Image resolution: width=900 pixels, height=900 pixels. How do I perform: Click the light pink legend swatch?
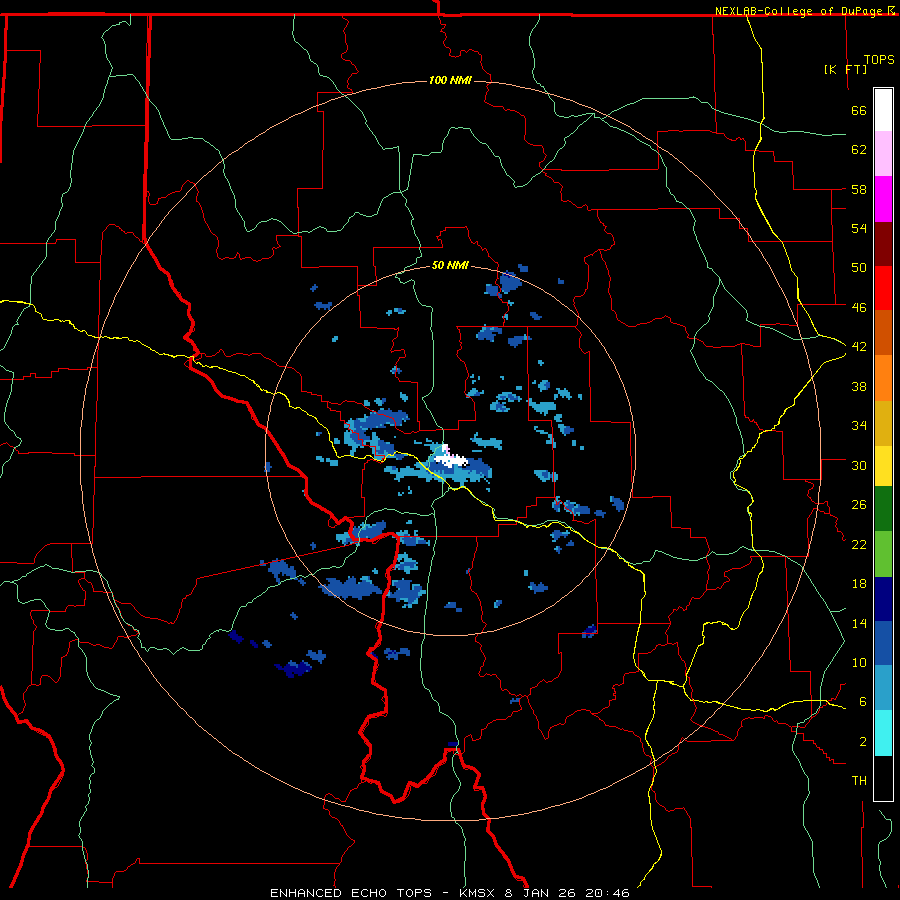point(883,154)
